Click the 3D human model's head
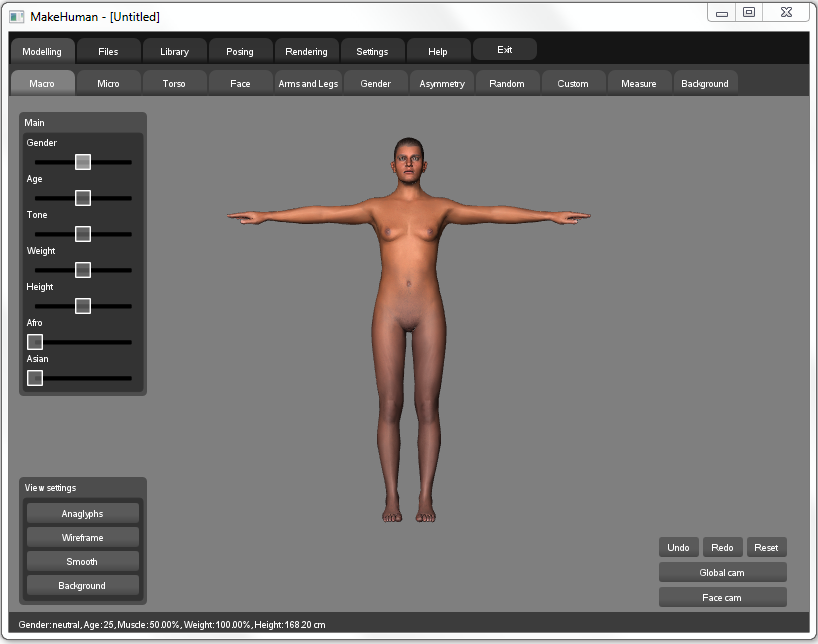818x644 pixels. [x=407, y=160]
